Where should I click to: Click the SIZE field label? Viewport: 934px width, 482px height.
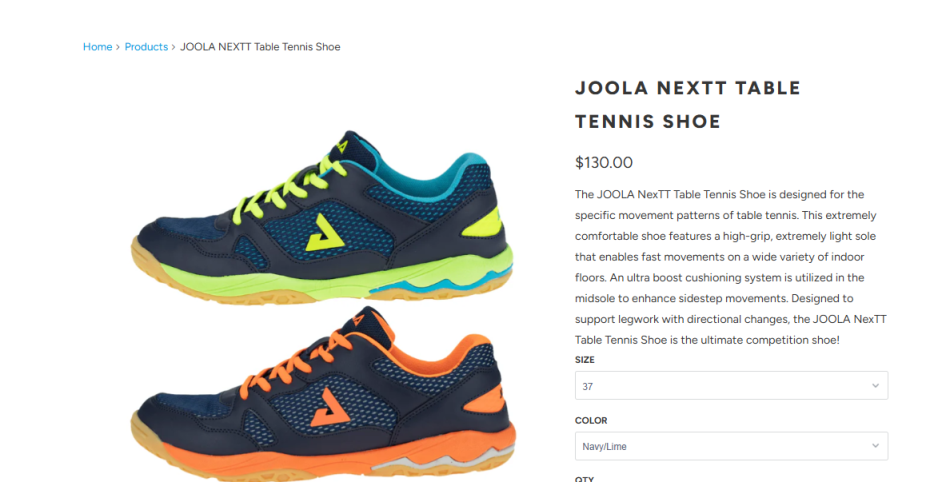tap(584, 360)
